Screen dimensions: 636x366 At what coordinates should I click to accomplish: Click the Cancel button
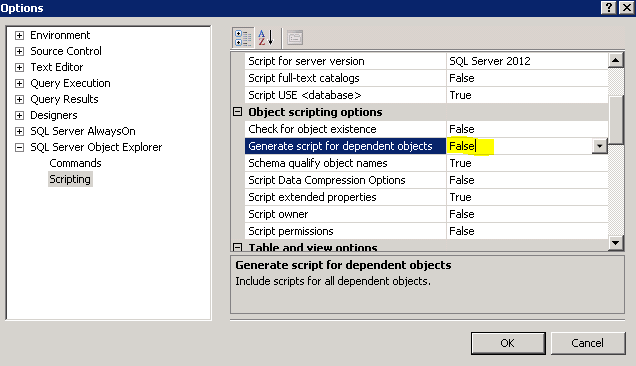pyautogui.click(x=588, y=343)
